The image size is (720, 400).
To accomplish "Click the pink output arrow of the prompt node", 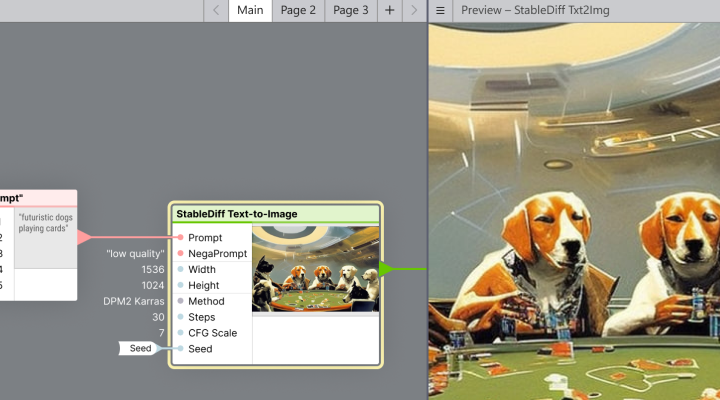I will 84,237.
